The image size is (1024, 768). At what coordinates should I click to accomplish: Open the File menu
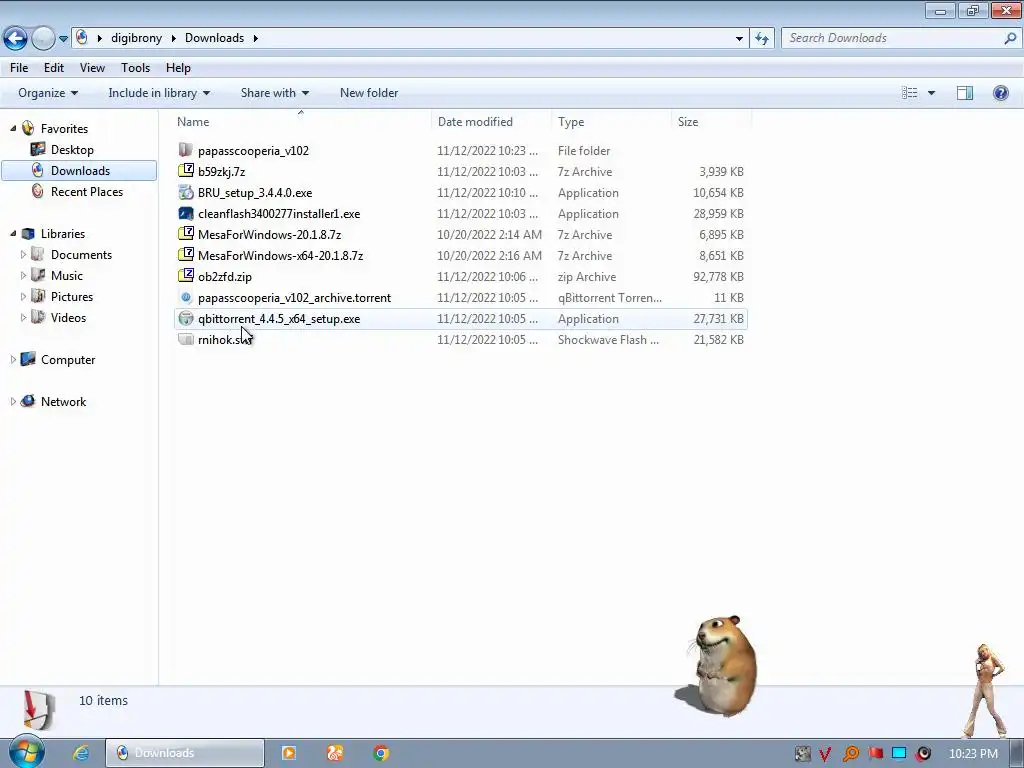point(19,68)
